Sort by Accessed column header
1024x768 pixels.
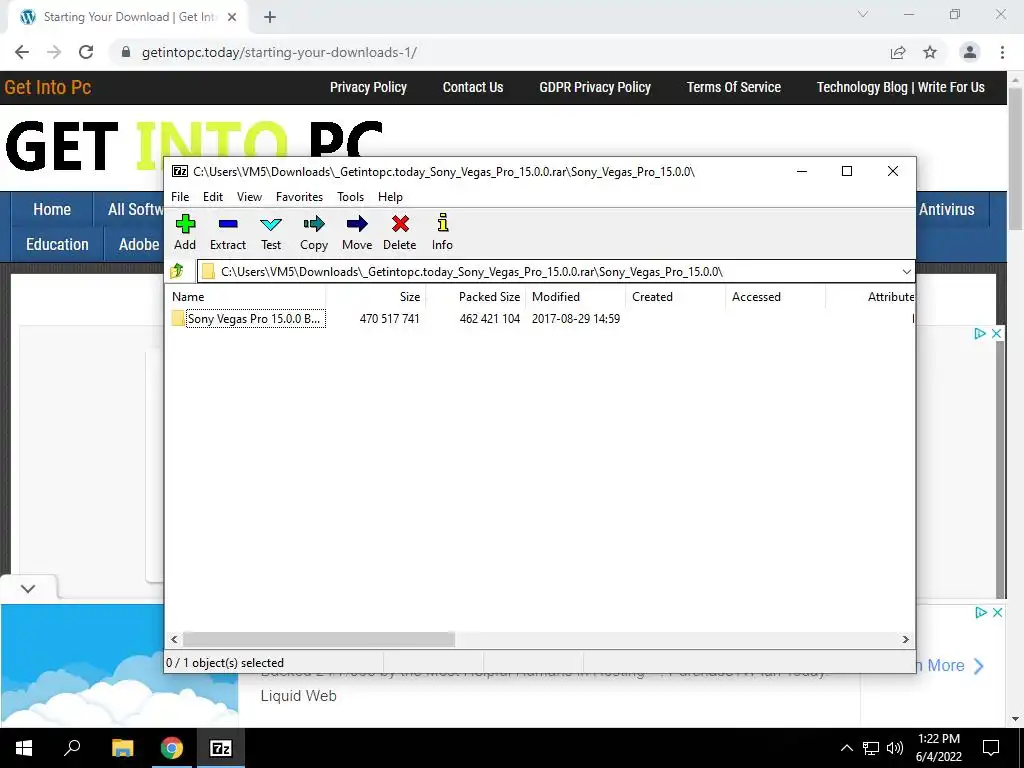776,296
